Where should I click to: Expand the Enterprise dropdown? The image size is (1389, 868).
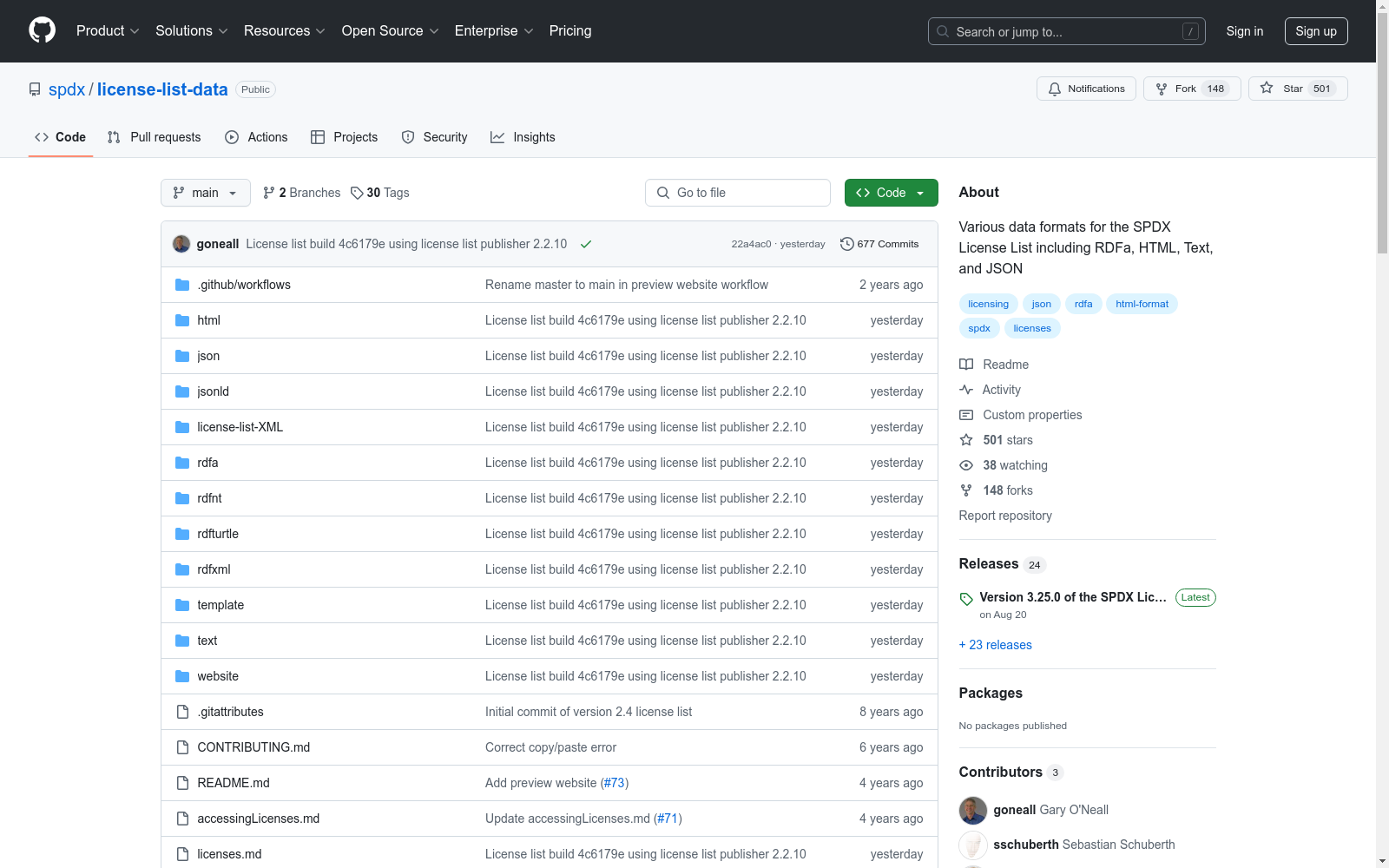pos(494,31)
